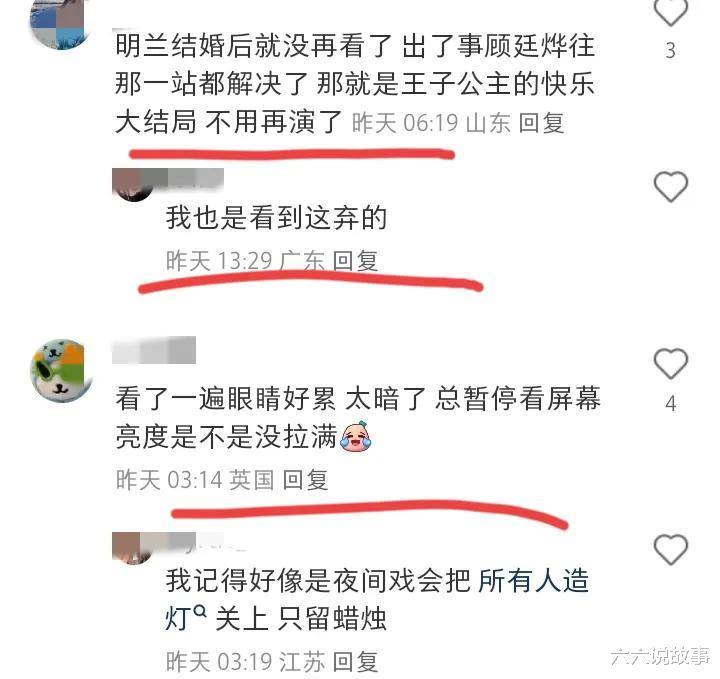720x679 pixels.
Task: Like the comment about 明兰结婚后
Action: tap(670, 11)
